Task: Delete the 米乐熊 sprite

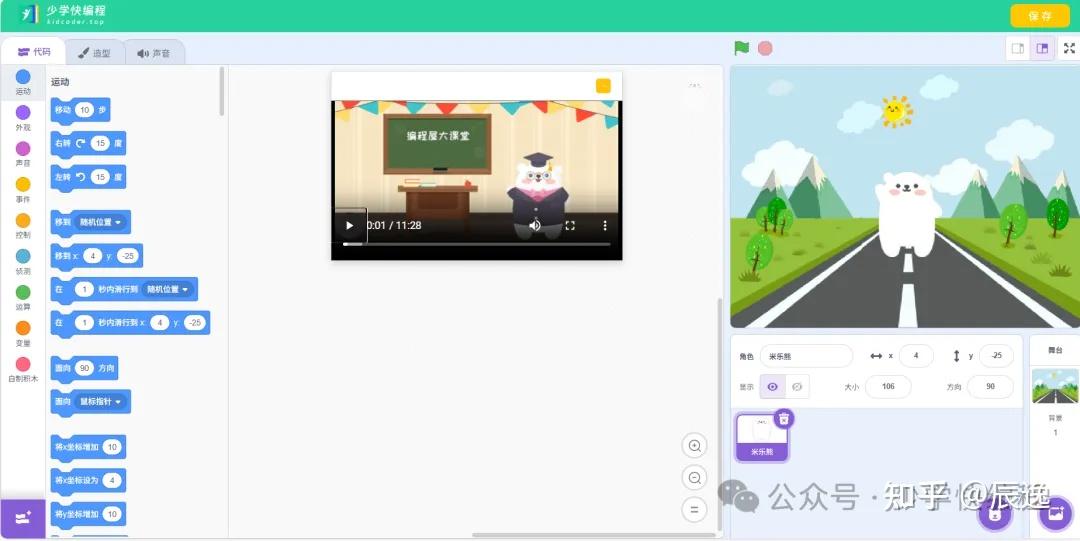Action: pos(784,418)
